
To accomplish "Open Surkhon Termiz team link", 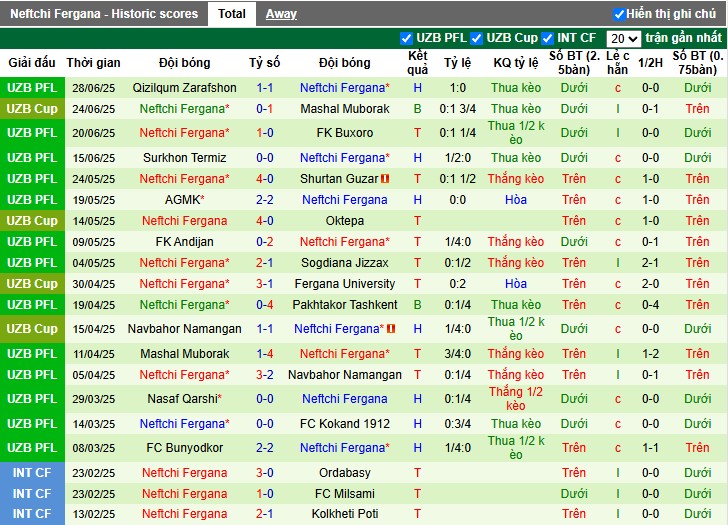I will 184,158.
